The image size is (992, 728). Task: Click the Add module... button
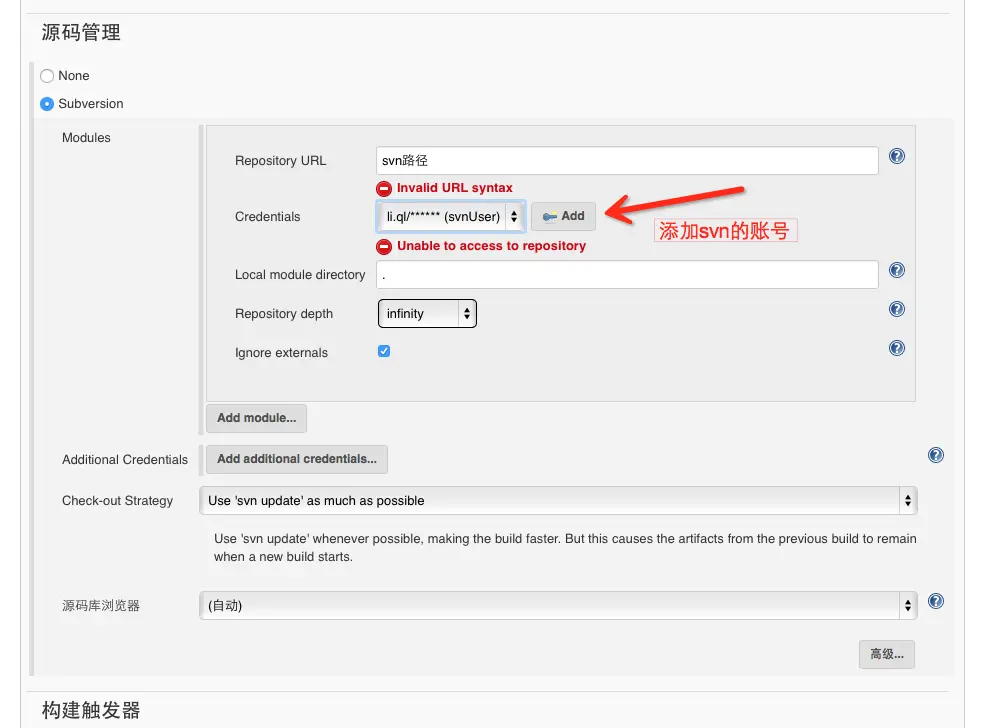click(256, 418)
